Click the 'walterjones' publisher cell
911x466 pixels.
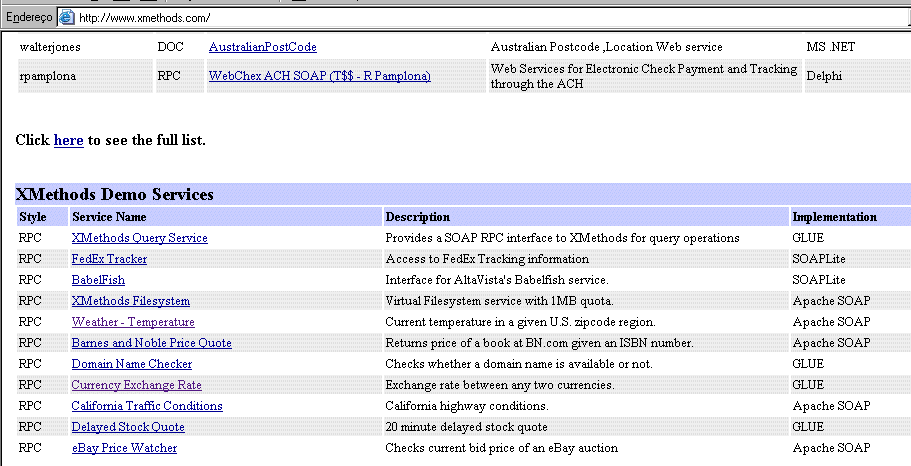coord(50,47)
